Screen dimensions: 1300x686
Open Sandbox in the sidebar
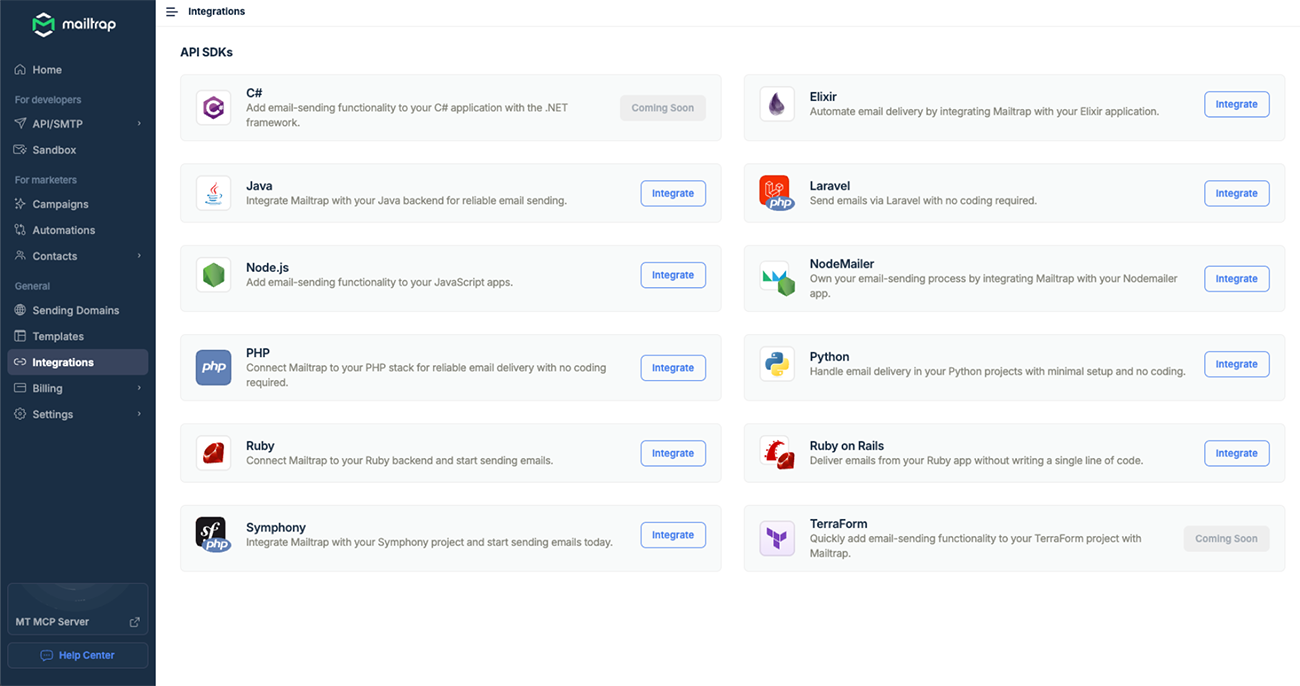coord(78,150)
